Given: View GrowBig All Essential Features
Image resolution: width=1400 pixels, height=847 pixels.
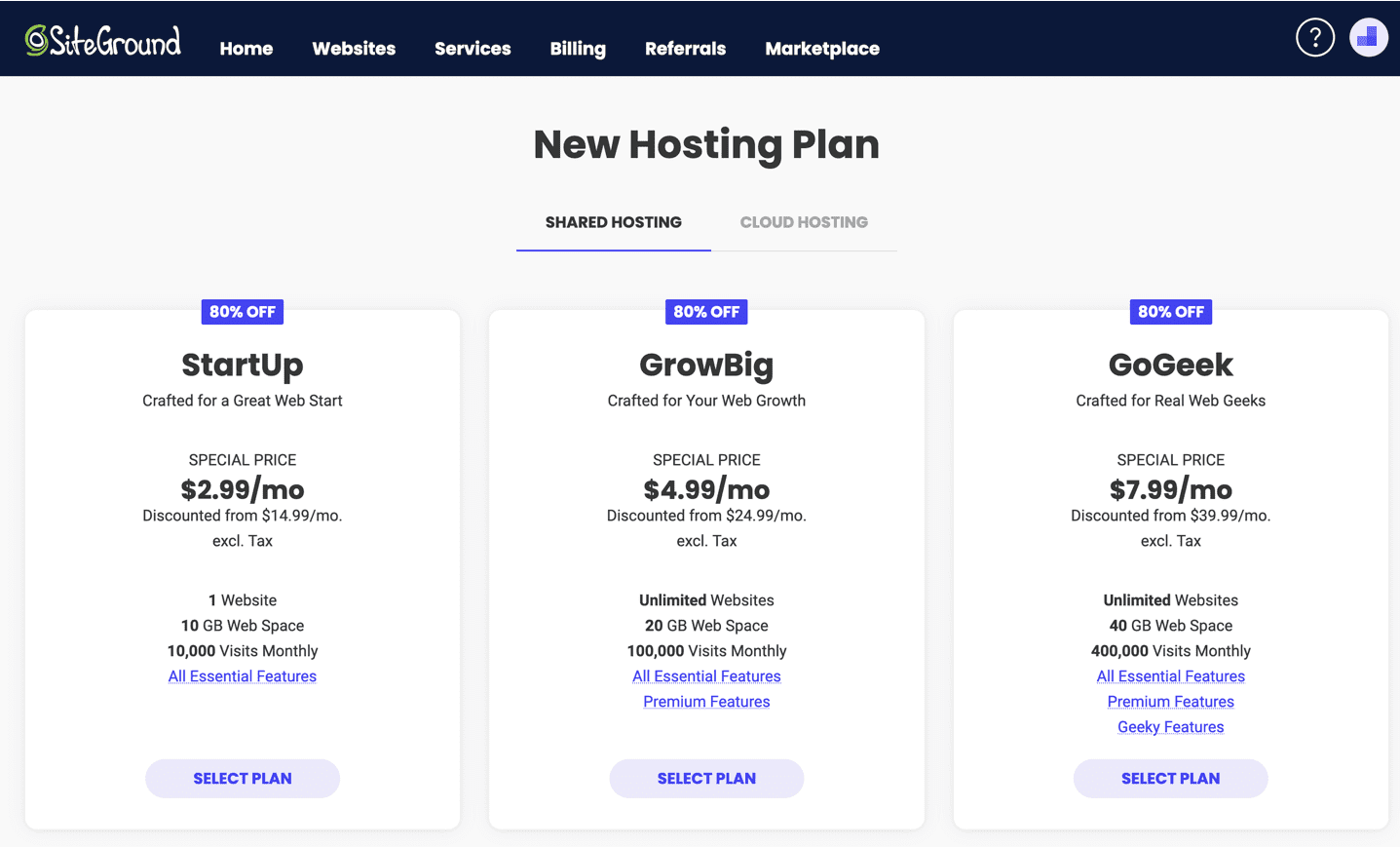Looking at the screenshot, I should pos(706,676).
